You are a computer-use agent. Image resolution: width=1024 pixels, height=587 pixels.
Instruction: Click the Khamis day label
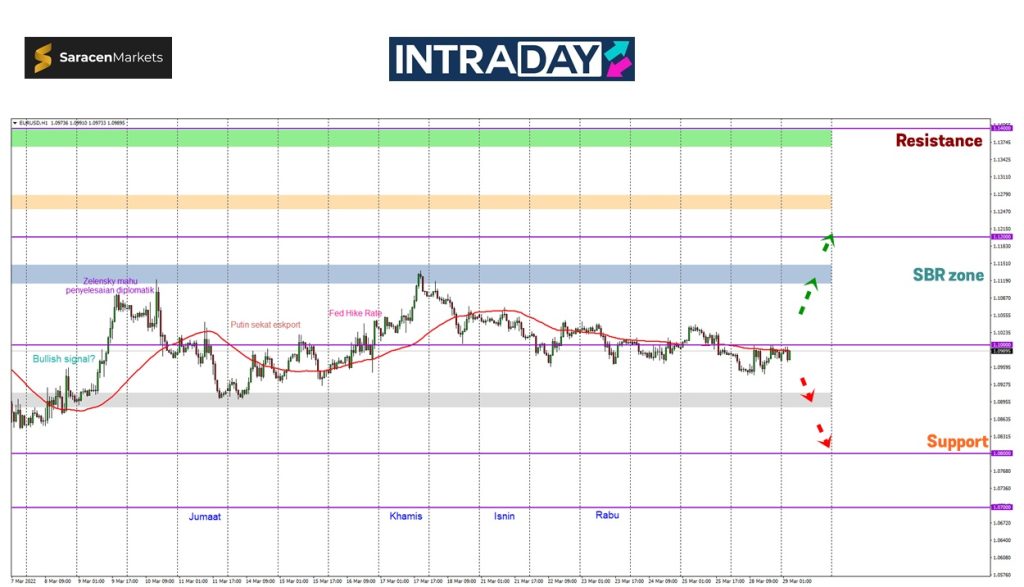pos(406,516)
